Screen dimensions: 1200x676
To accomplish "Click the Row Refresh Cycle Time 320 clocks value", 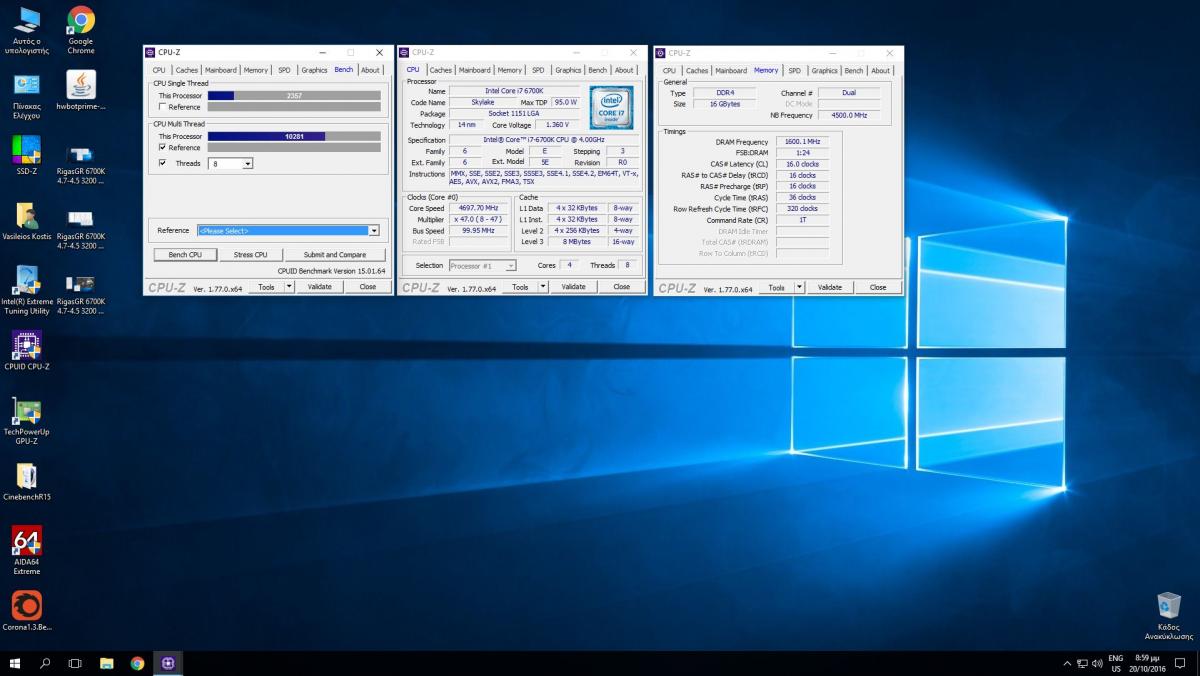I will (x=802, y=209).
